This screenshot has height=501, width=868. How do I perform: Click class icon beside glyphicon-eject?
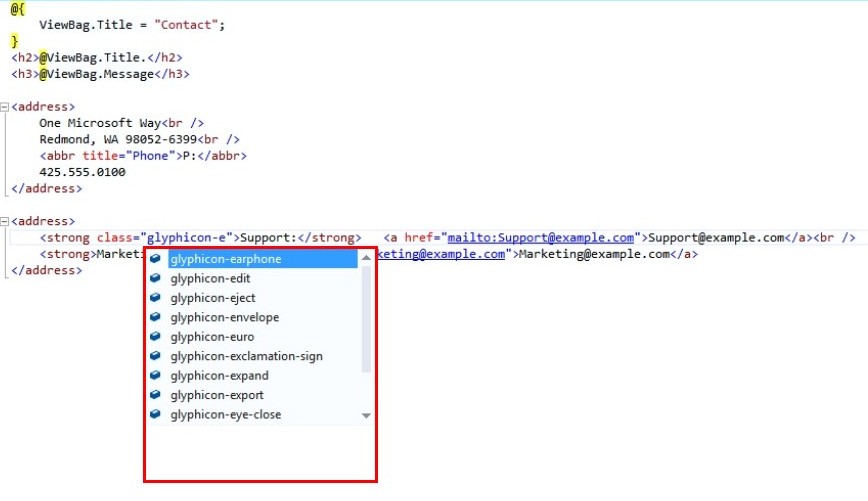(x=156, y=297)
